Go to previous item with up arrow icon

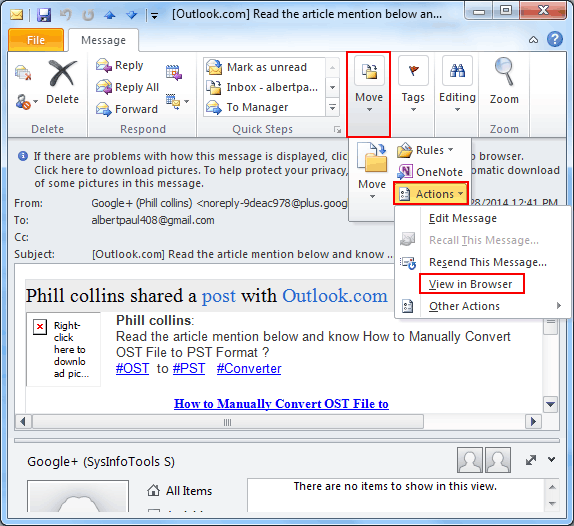pos(109,15)
